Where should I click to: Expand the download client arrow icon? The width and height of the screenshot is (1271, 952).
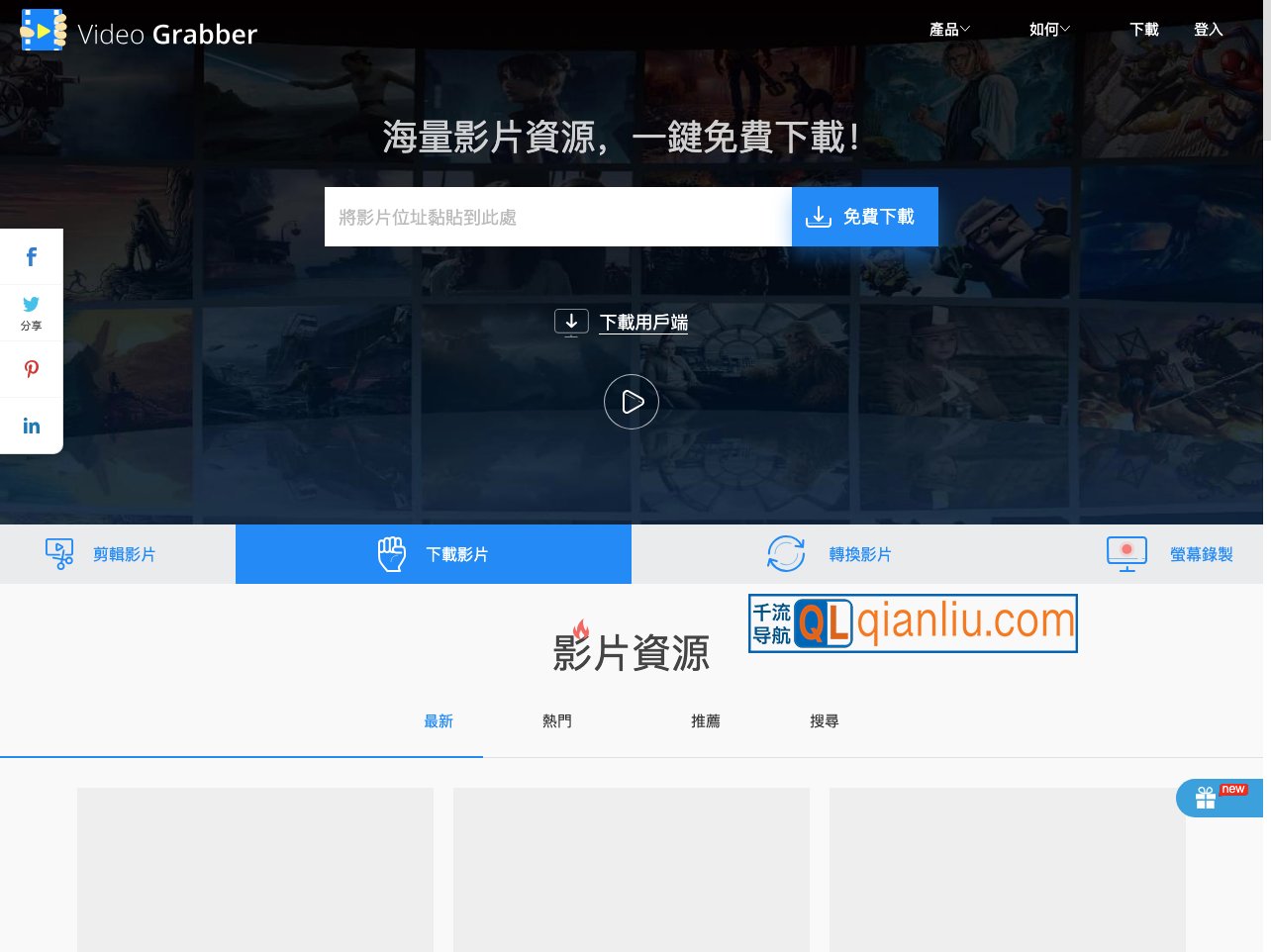tap(571, 322)
